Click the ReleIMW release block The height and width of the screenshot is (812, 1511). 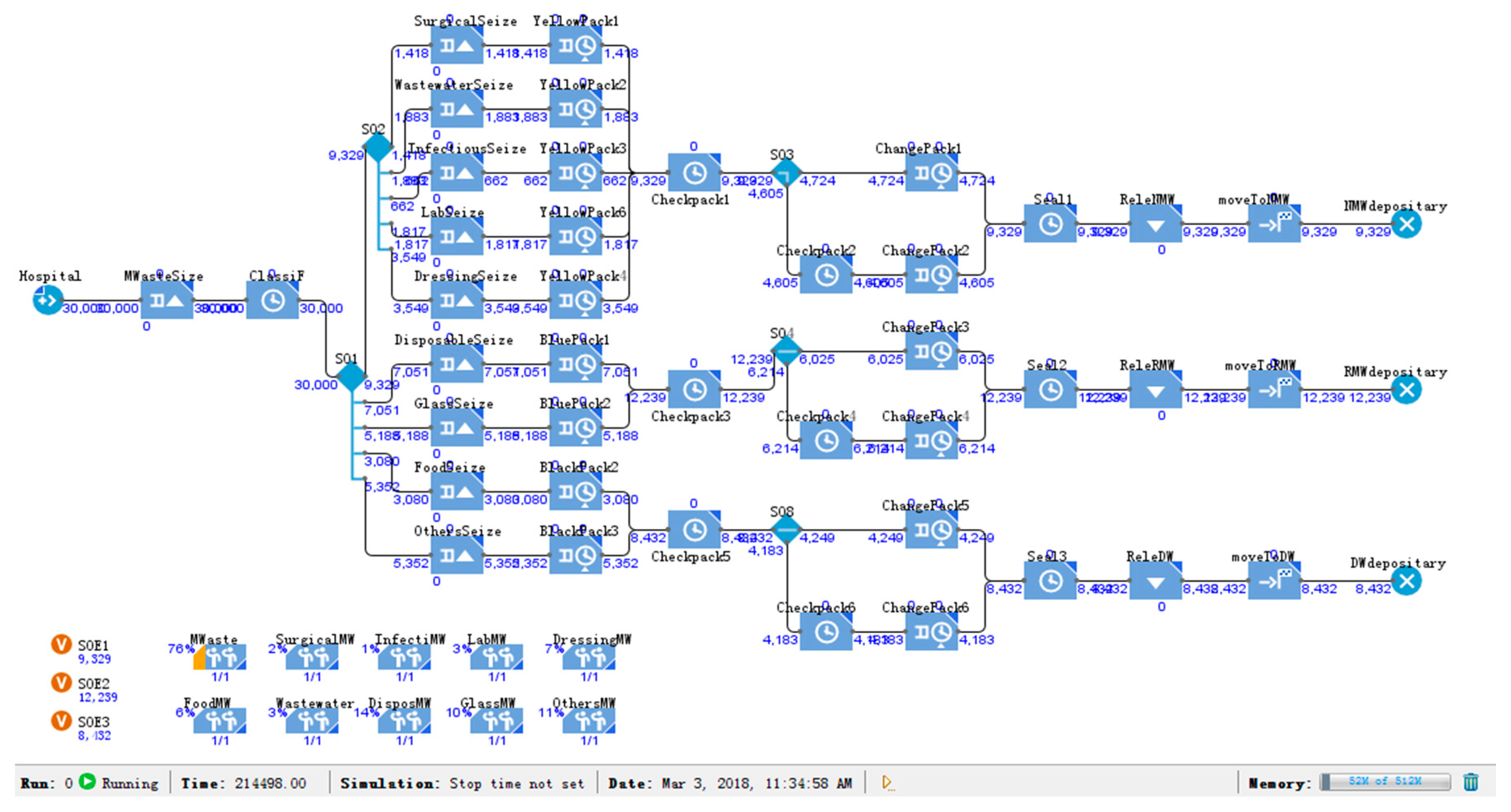1155,224
